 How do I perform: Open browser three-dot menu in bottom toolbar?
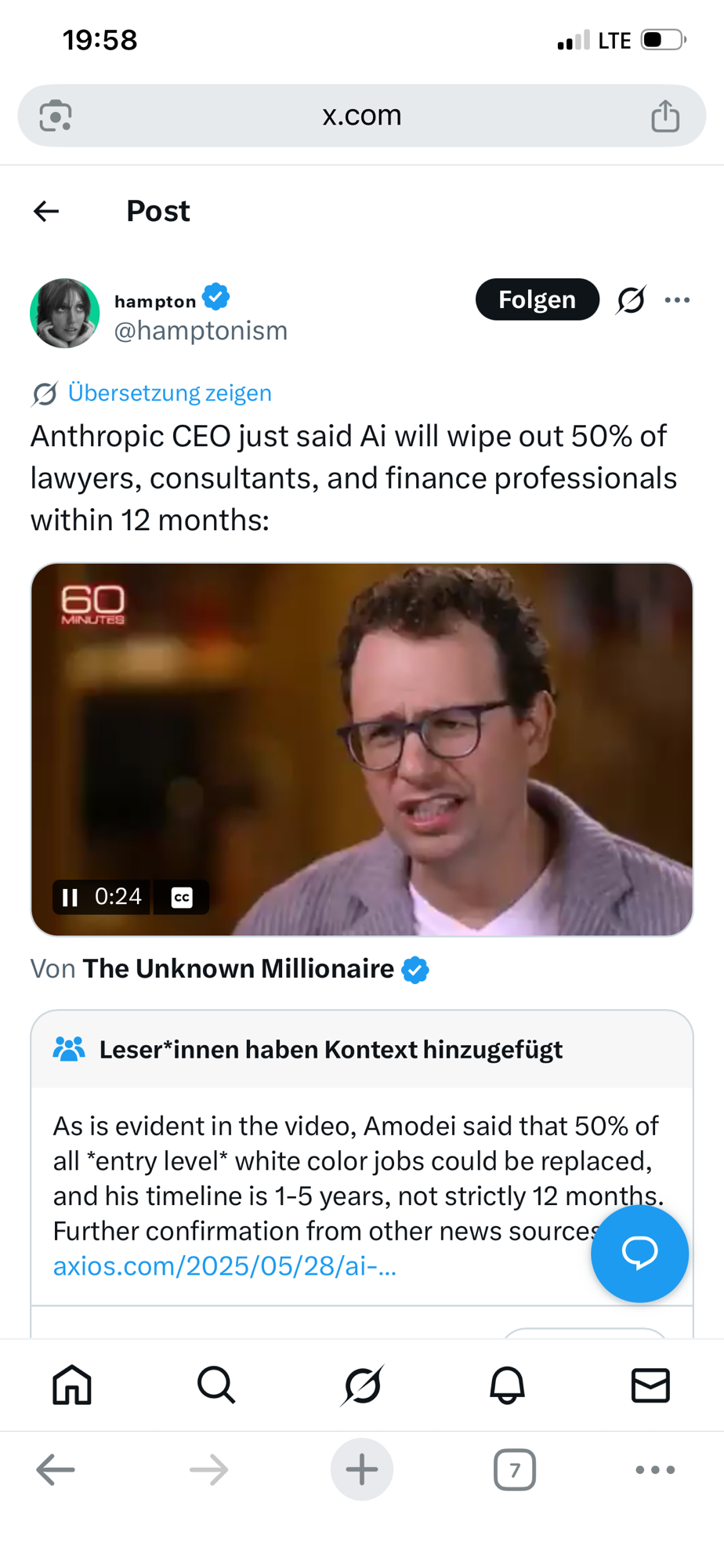pos(655,1469)
